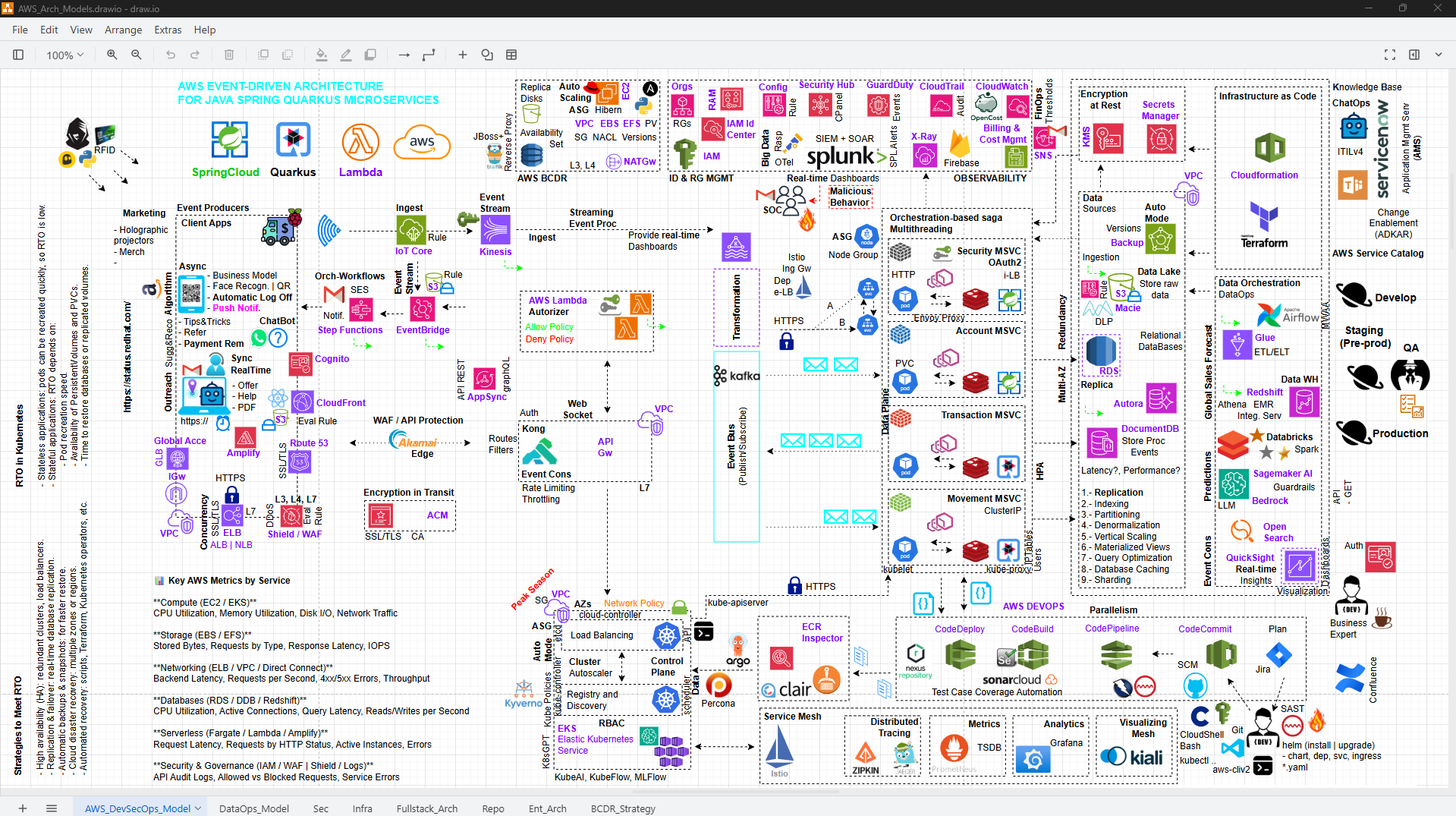This screenshot has height=816, width=1456.
Task: Toggle the Format panel icon at right
Action: (x=1414, y=55)
